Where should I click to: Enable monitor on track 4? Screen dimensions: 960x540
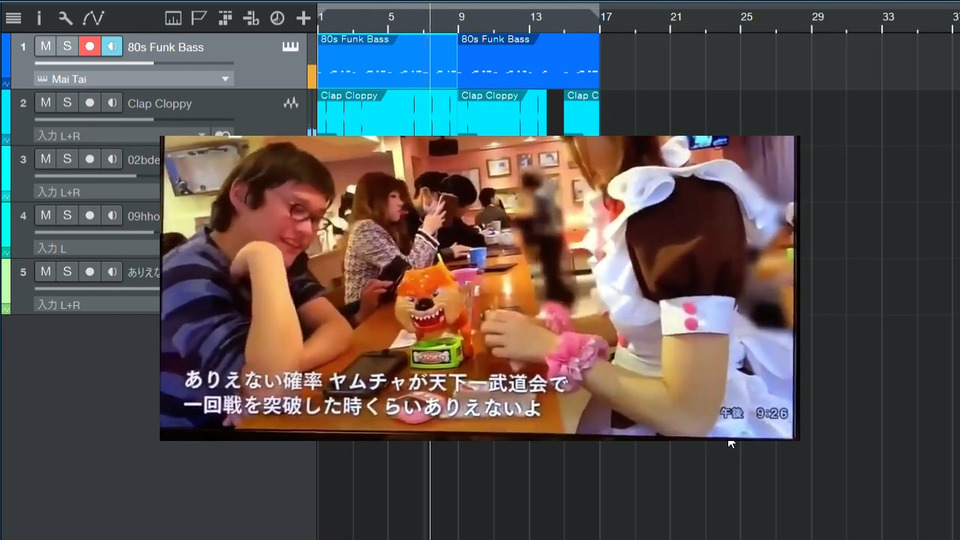coord(111,216)
